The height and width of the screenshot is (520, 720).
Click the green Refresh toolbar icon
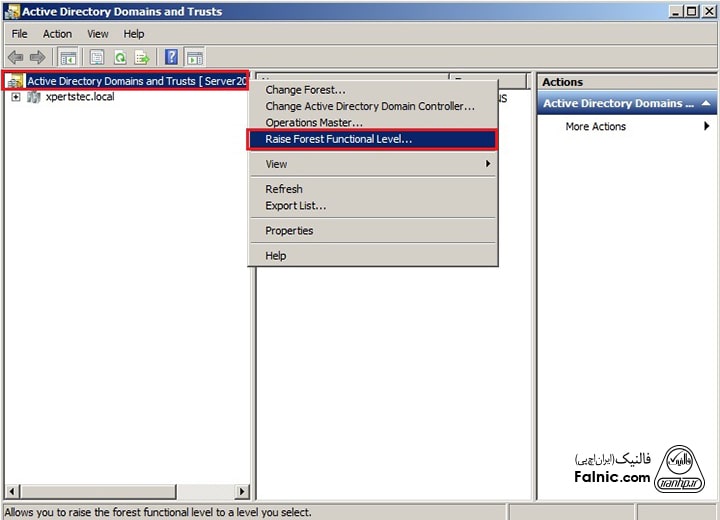click(120, 57)
